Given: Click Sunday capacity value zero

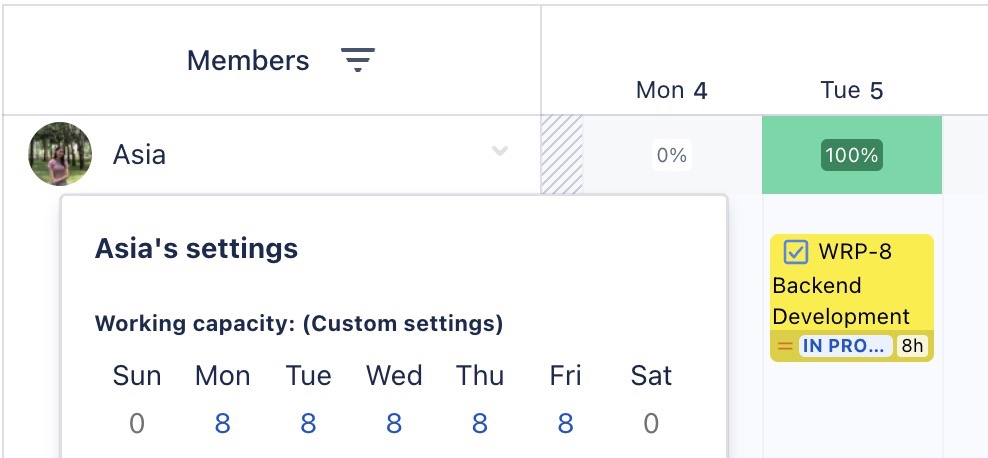Looking at the screenshot, I should [137, 424].
